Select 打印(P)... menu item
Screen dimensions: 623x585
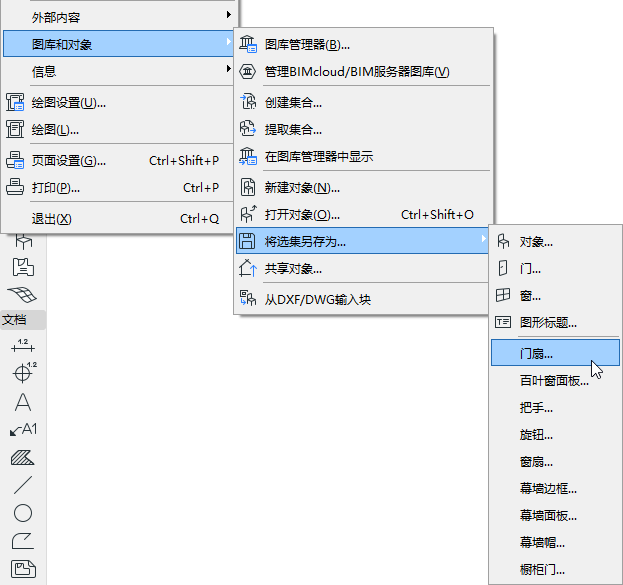(118, 188)
